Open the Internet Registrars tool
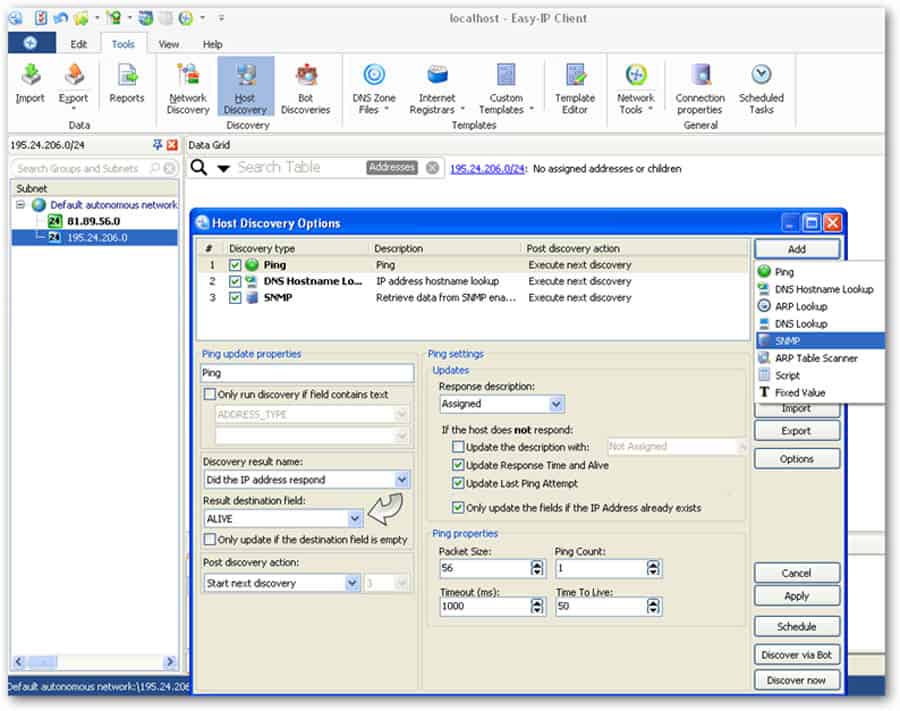Viewport: 900px width, 711px height. click(437, 88)
